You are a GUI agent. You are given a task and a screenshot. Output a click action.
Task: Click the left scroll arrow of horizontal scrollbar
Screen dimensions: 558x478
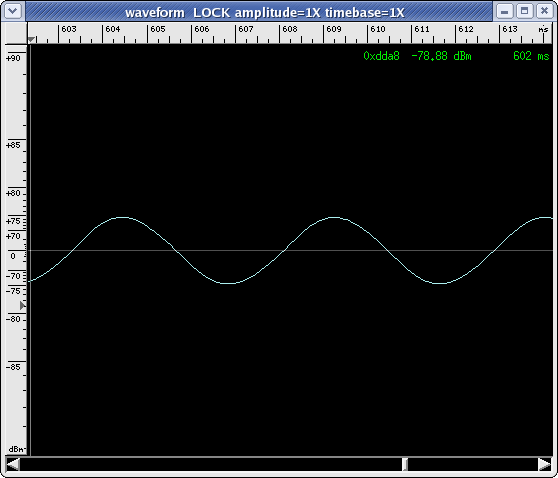[13, 464]
